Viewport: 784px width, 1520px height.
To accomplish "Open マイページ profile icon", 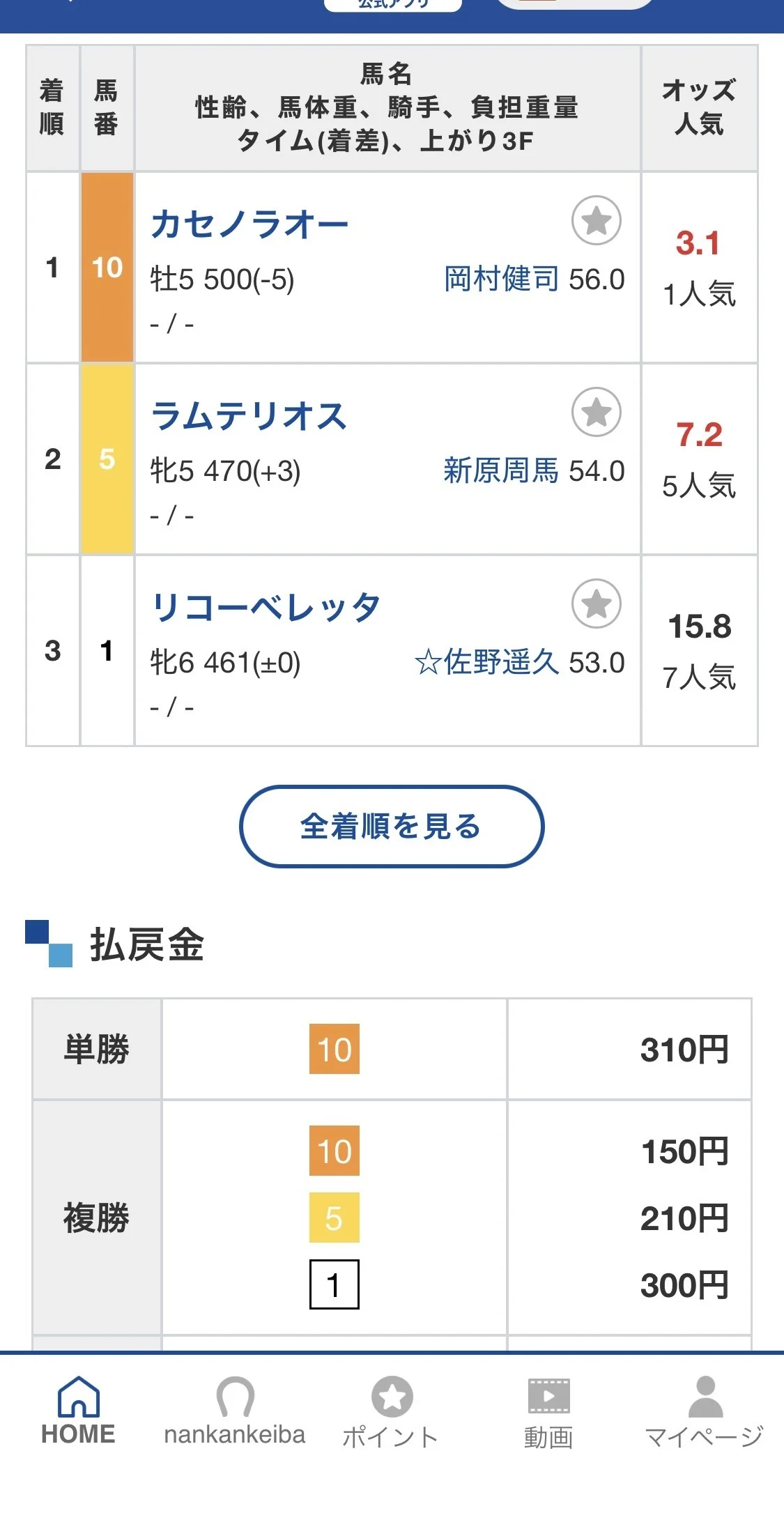I will [x=705, y=1397].
